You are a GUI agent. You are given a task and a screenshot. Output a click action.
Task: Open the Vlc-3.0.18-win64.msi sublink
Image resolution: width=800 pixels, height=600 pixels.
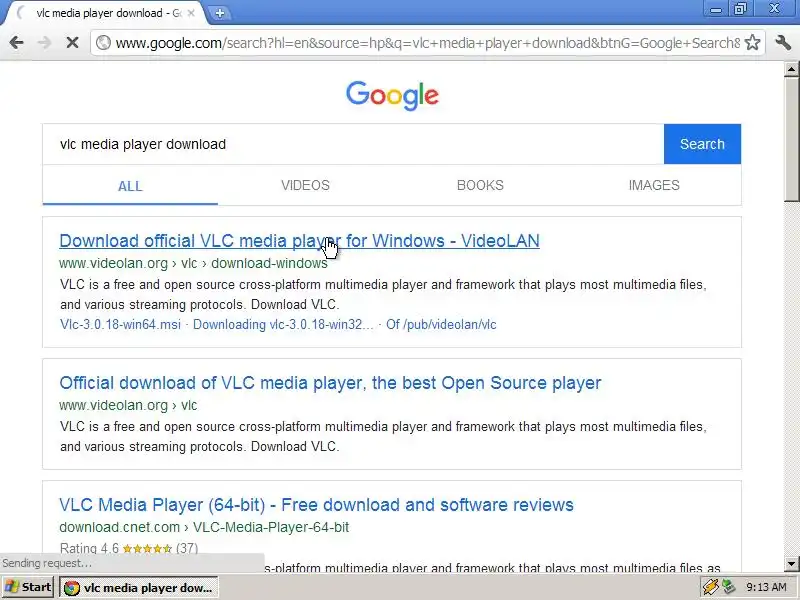(x=120, y=324)
